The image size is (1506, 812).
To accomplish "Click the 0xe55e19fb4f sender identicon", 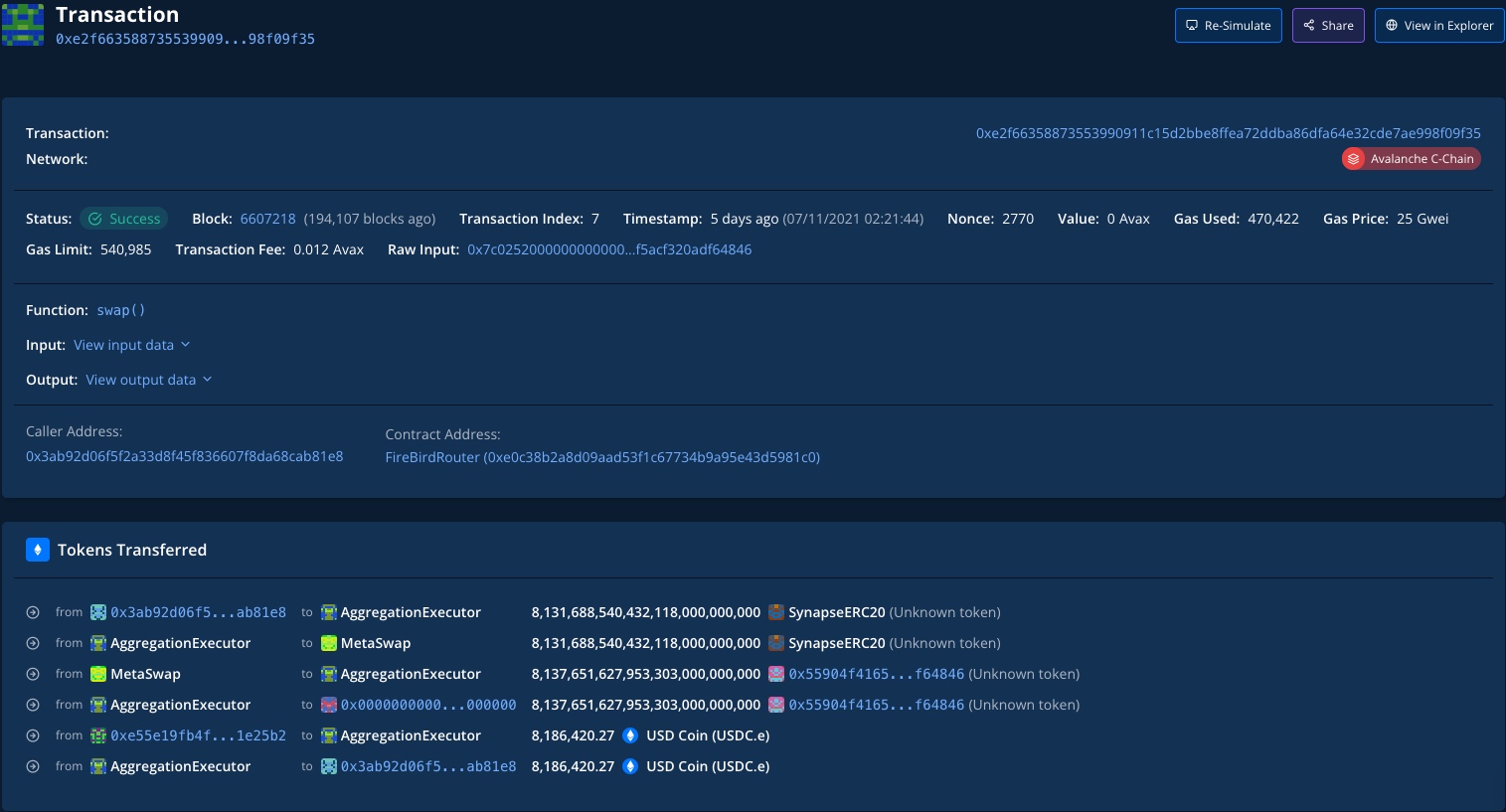I will click(98, 735).
